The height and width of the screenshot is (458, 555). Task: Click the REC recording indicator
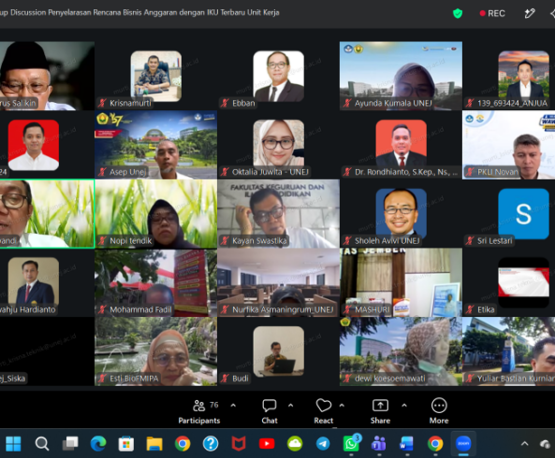click(x=492, y=13)
